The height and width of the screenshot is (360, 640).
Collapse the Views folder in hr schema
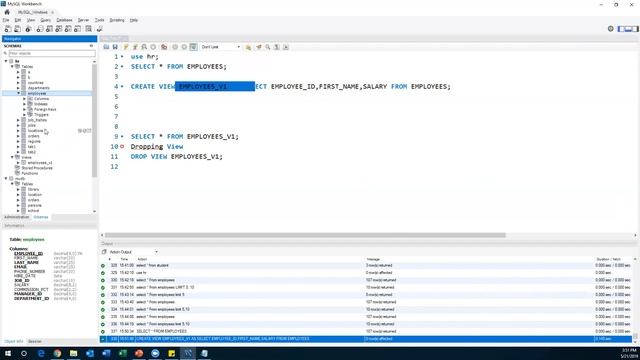(12, 157)
